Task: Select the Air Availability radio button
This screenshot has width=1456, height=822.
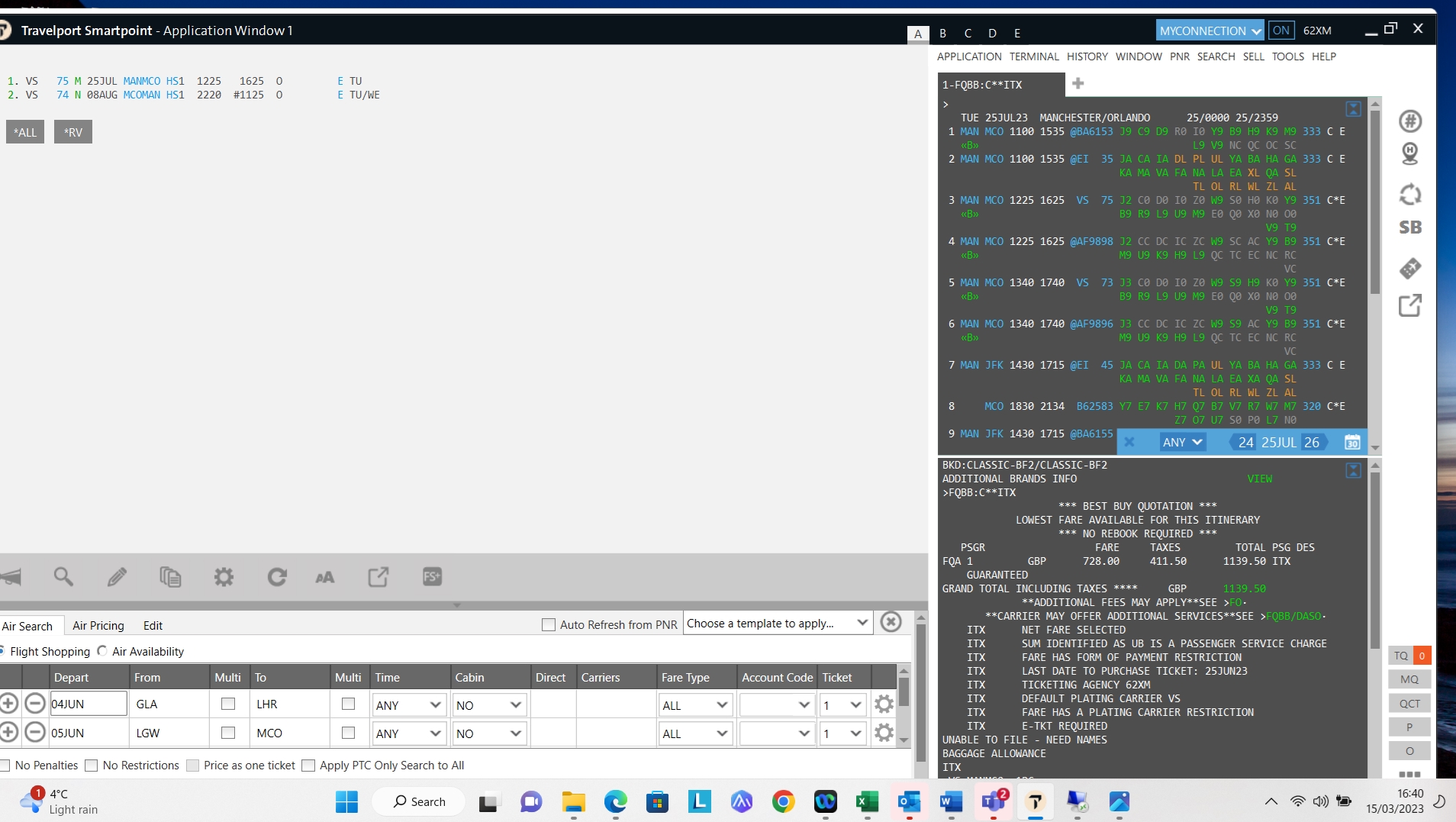Action: coord(102,651)
